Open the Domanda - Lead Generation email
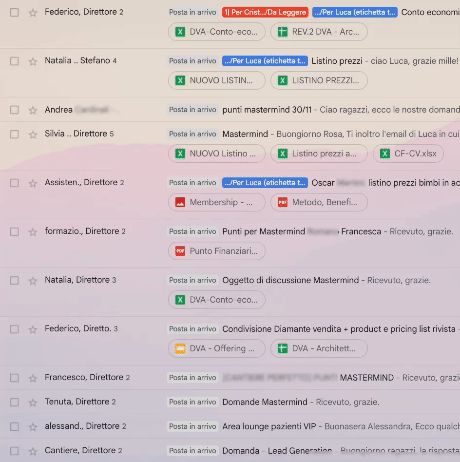 pos(277,451)
